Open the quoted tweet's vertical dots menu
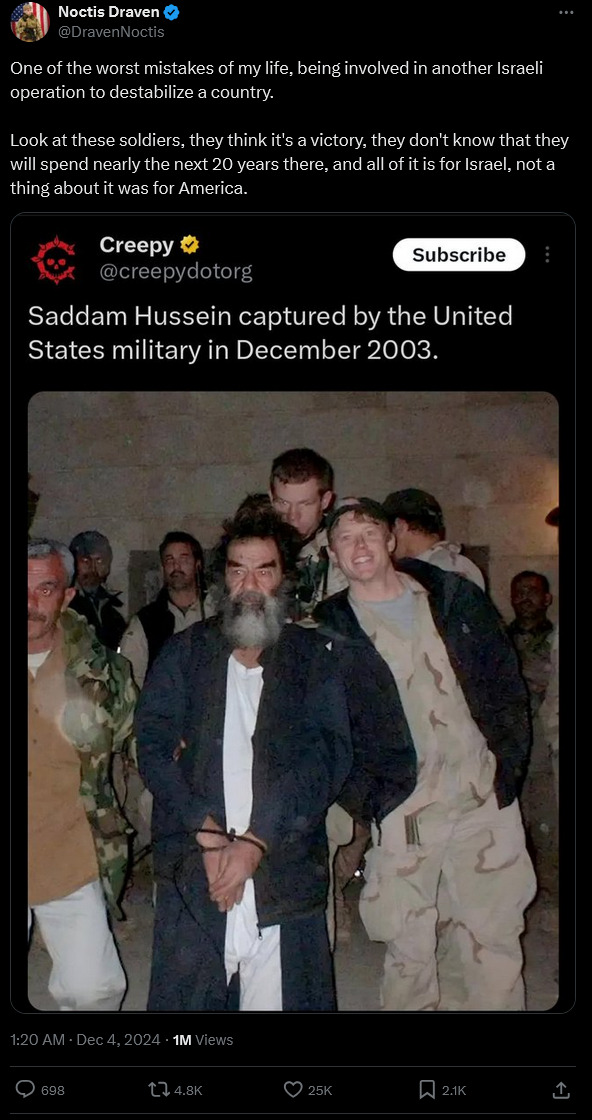 tap(547, 255)
